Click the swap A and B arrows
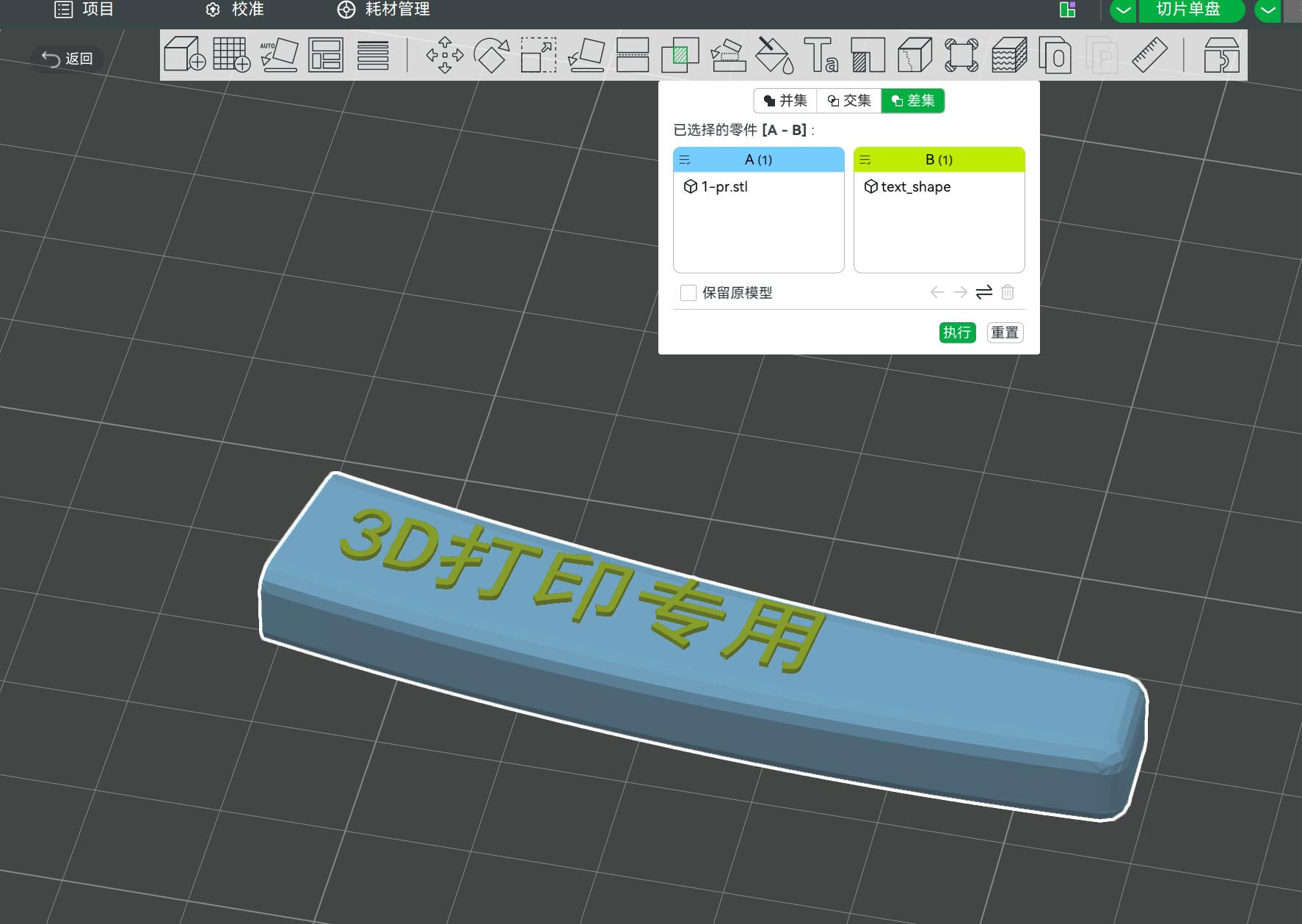This screenshot has height=924, width=1302. point(984,292)
